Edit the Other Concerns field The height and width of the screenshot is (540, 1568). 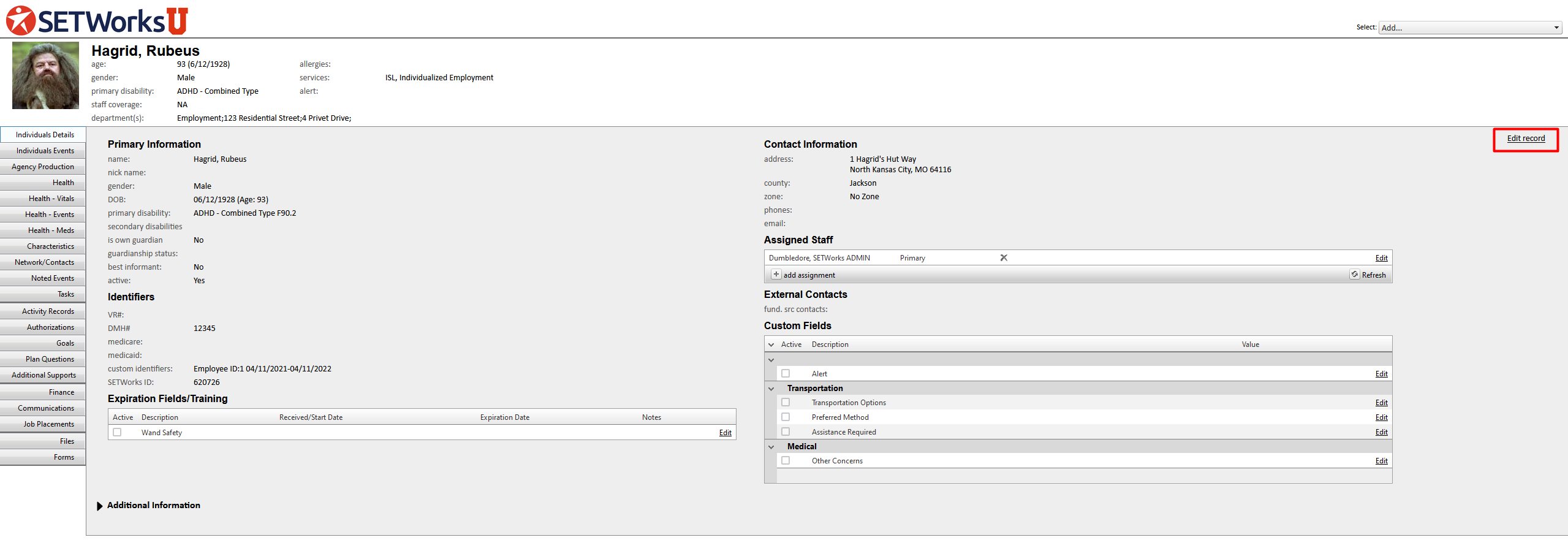(x=1381, y=461)
